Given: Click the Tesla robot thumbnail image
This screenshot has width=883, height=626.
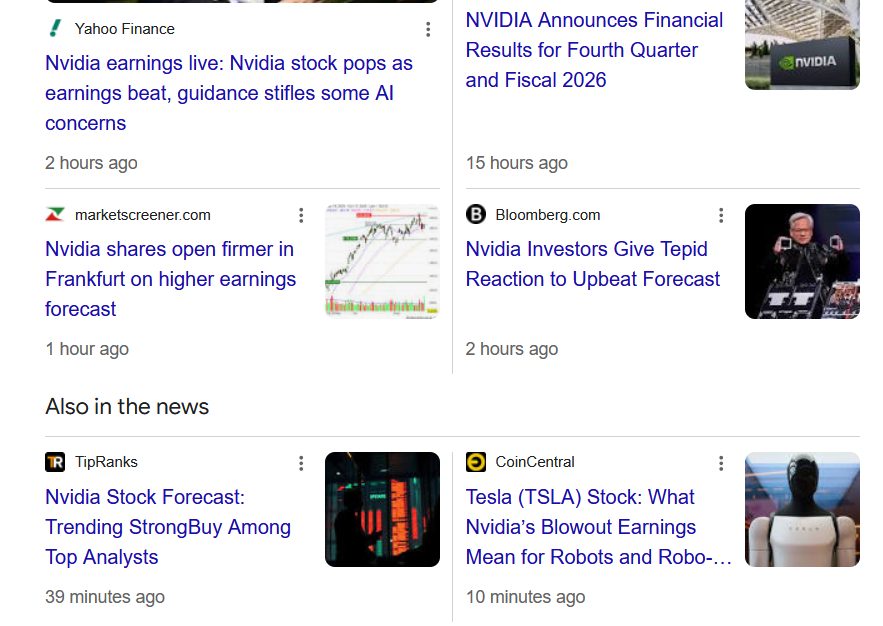Looking at the screenshot, I should [x=802, y=509].
